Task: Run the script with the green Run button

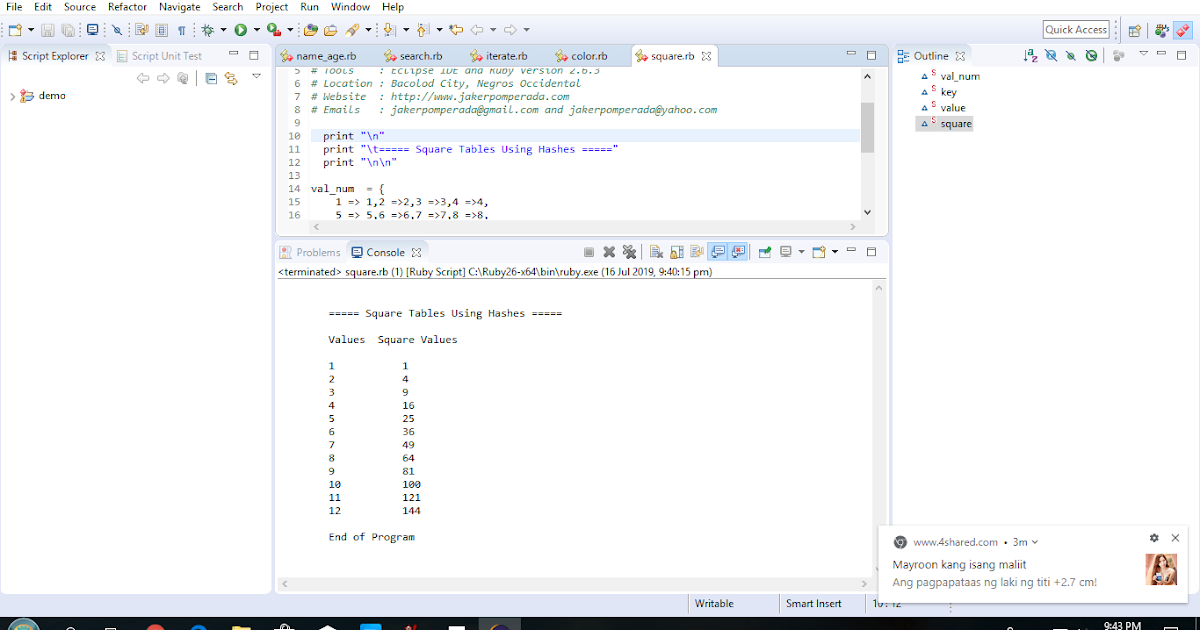Action: tap(240, 29)
